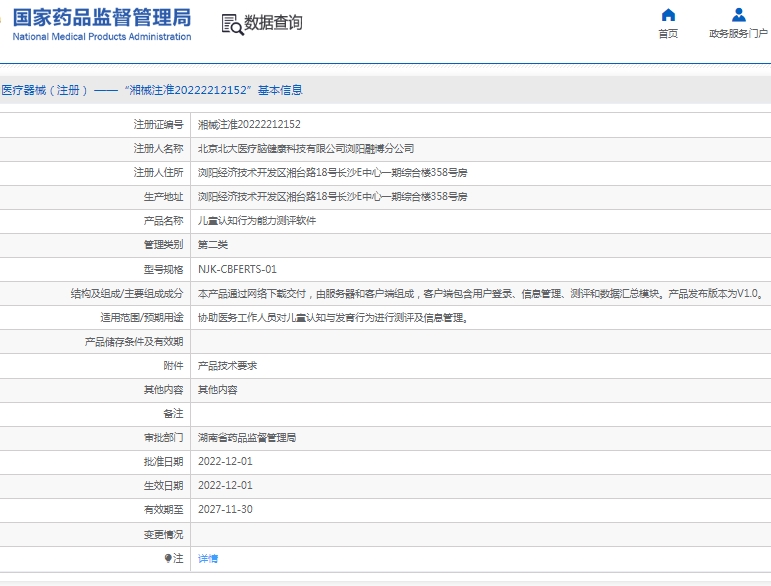Click the 其他内容 value cell
Screen dimensions: 771x586
[x=217, y=390]
